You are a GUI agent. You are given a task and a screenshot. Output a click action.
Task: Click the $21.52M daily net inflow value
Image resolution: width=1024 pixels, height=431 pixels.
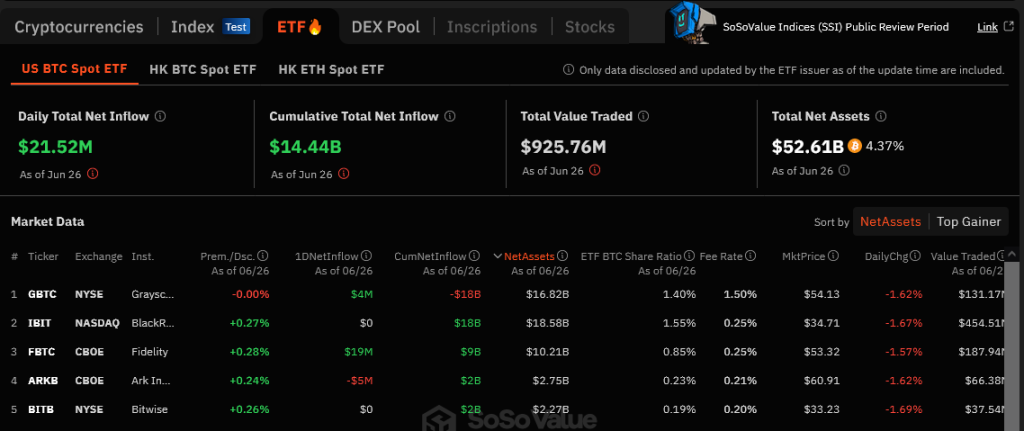[x=55, y=146]
